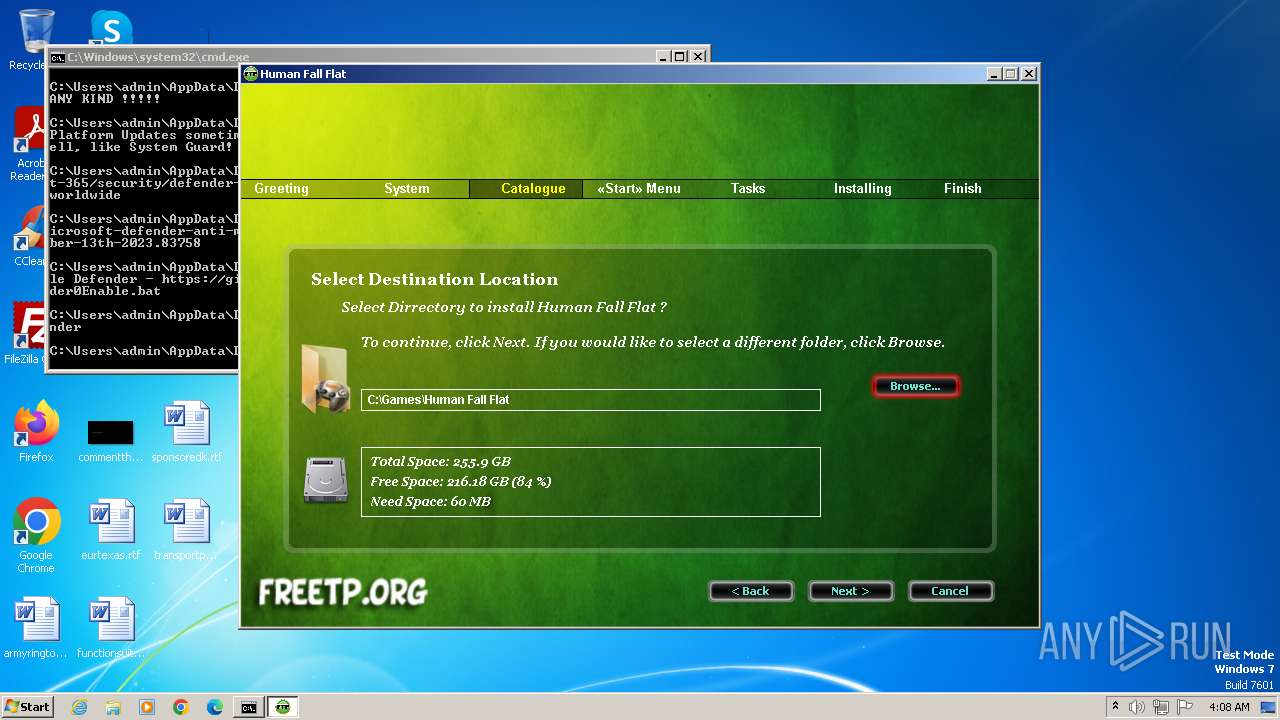Open the volume speaker tray icon
Image resolution: width=1280 pixels, height=720 pixels.
coord(1137,707)
